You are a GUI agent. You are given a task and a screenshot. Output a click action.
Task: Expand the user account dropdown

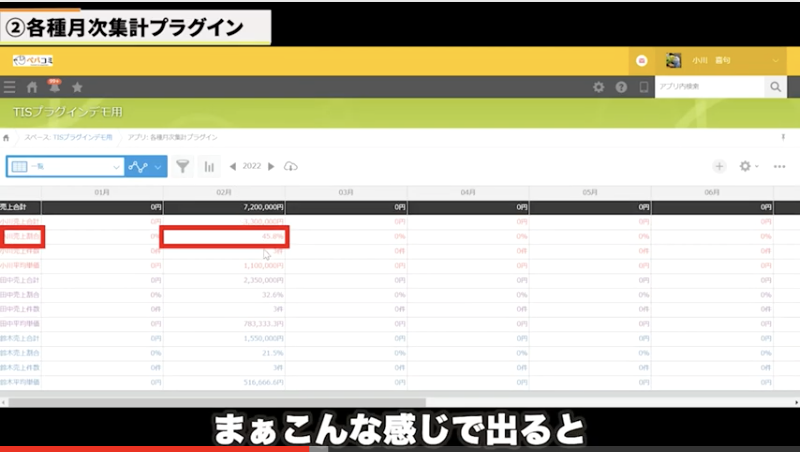777,61
